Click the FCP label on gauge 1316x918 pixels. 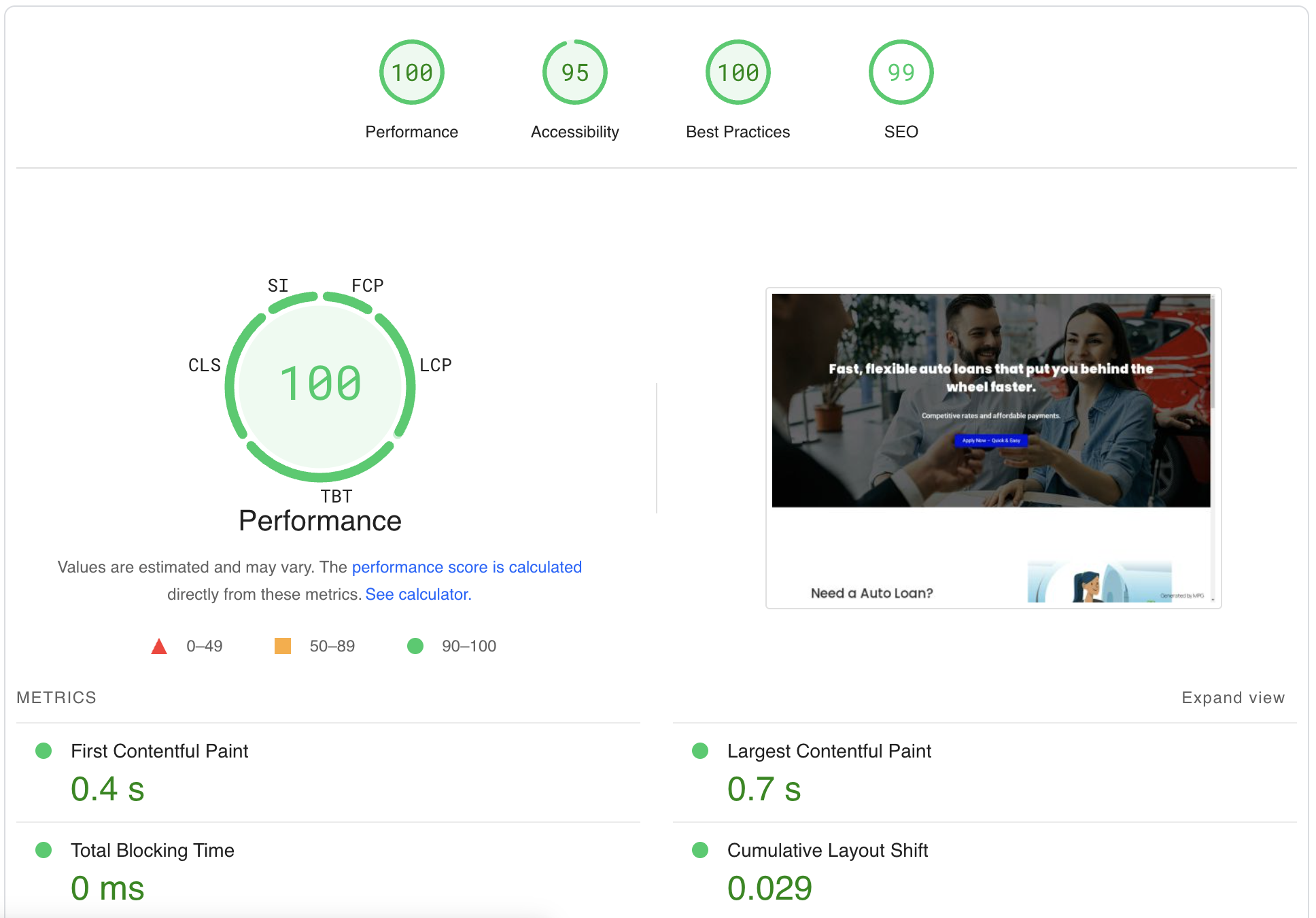coord(368,285)
